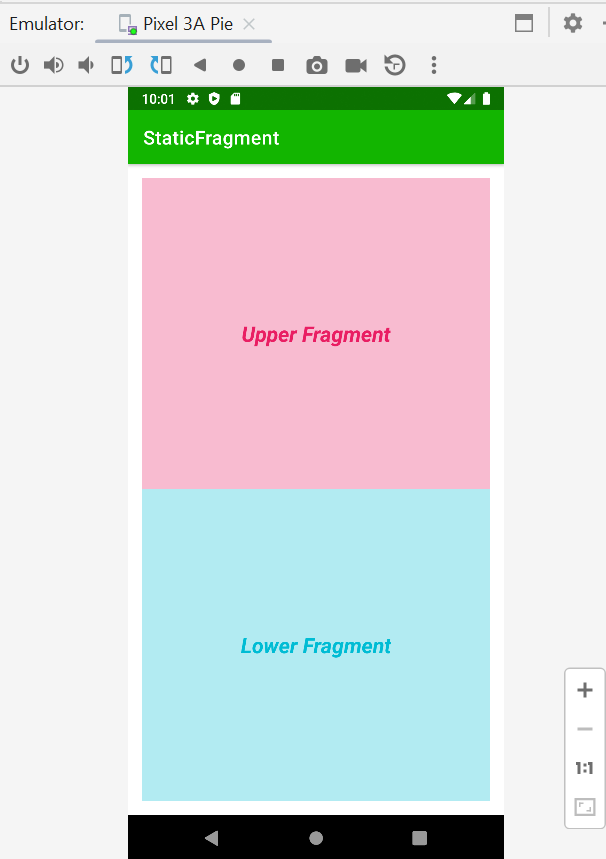Click the volume down icon
The height and width of the screenshot is (859, 606).
point(87,65)
